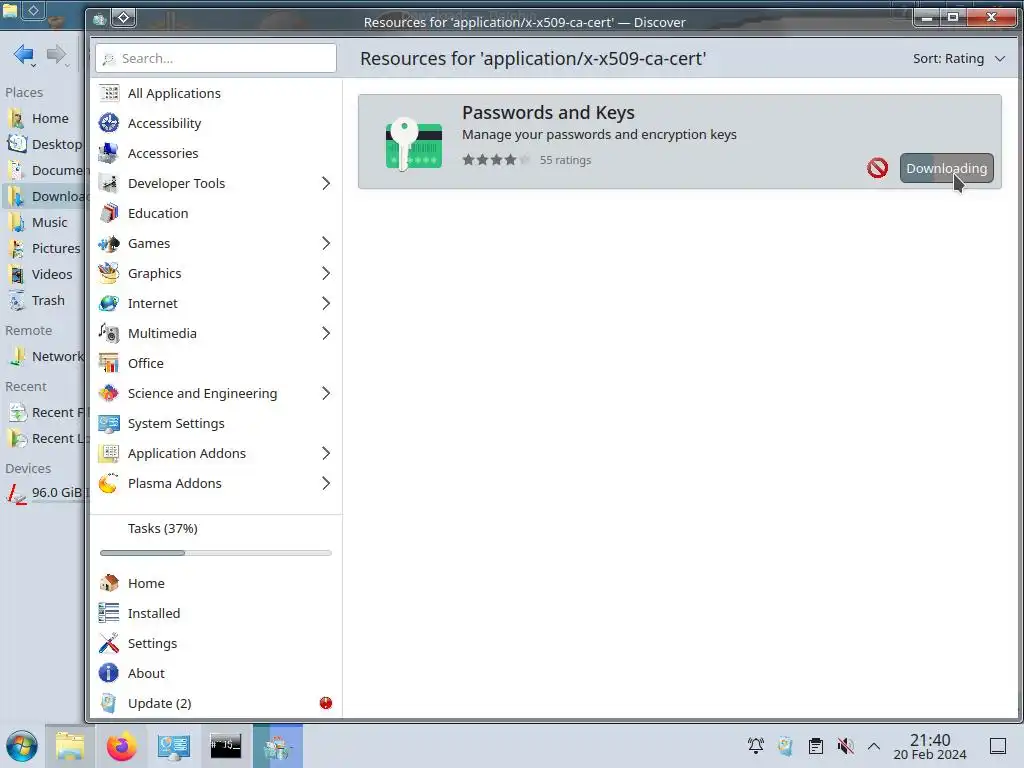Open Passwords and Keys app icon
1024x768 pixels.
click(413, 145)
